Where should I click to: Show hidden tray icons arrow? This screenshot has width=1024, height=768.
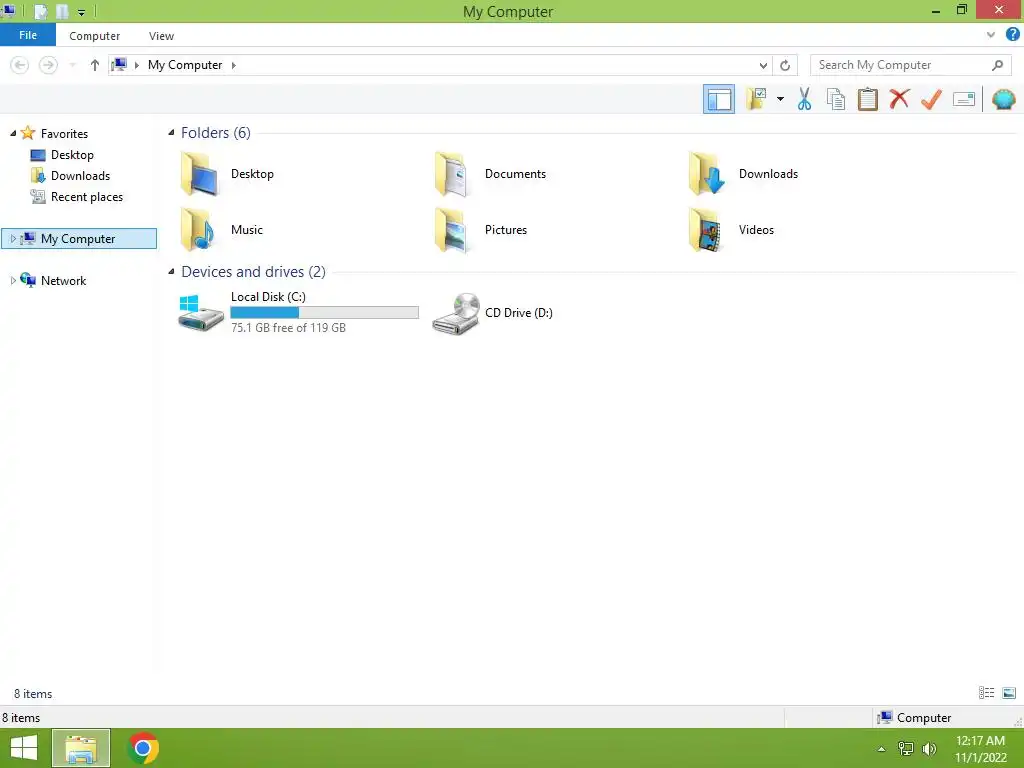pos(882,749)
